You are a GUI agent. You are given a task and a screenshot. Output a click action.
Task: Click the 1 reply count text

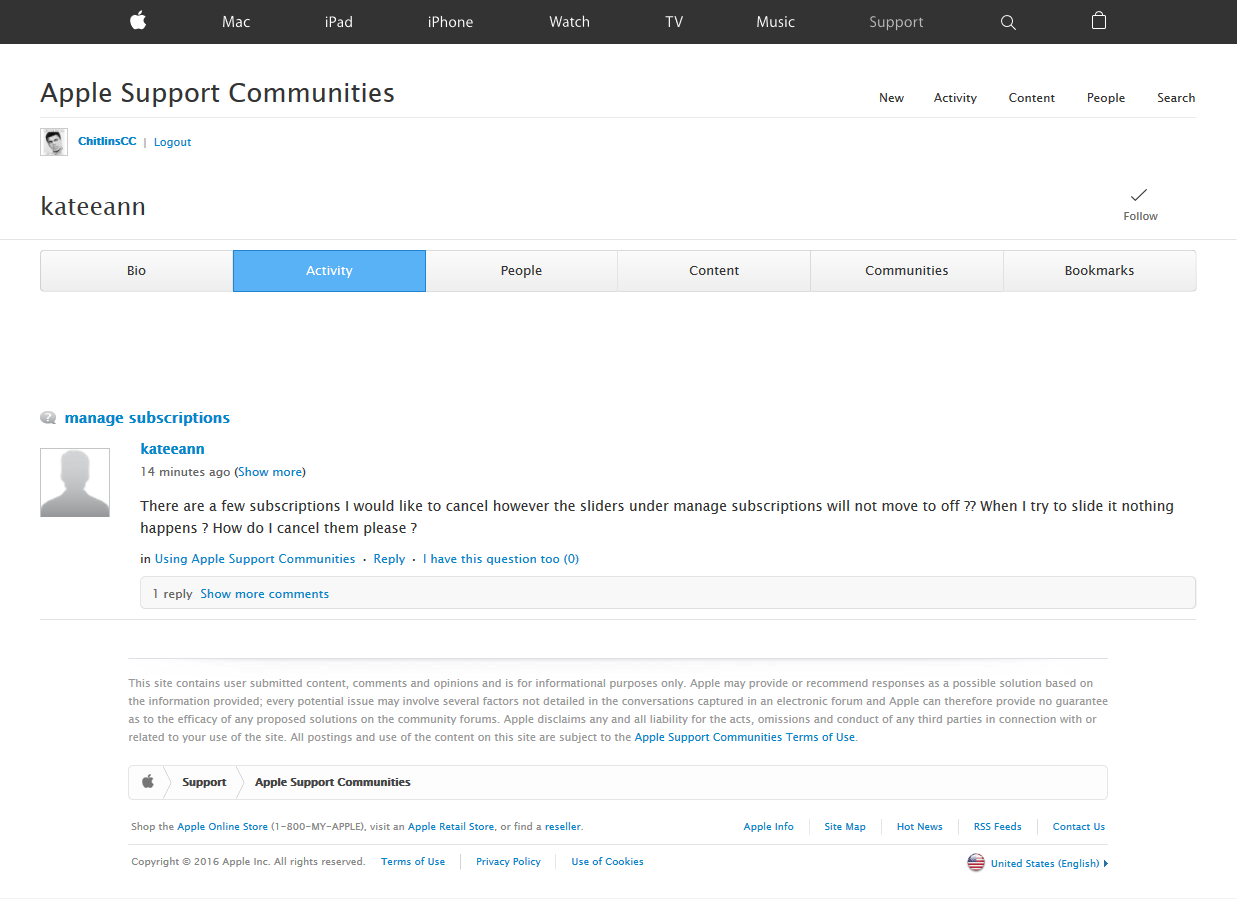[x=172, y=594]
